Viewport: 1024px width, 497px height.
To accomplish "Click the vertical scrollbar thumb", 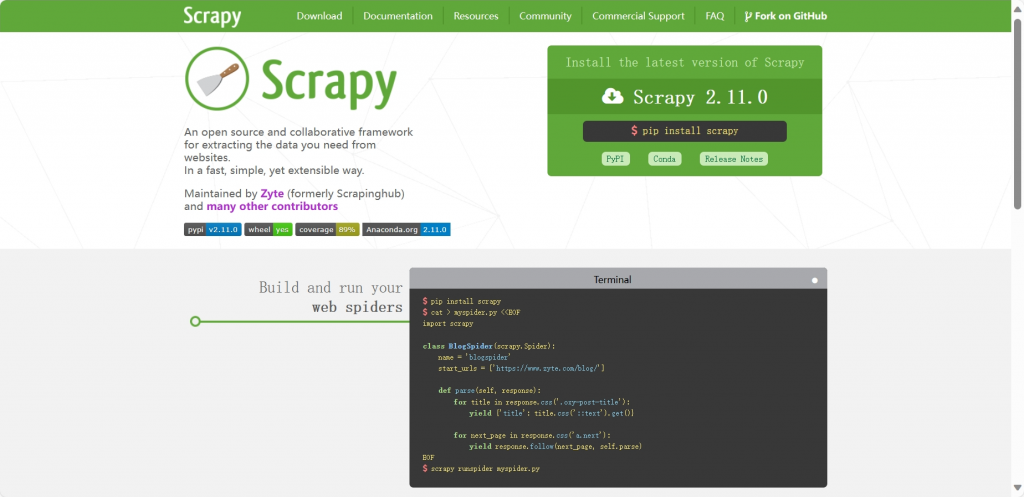I will (1017, 113).
